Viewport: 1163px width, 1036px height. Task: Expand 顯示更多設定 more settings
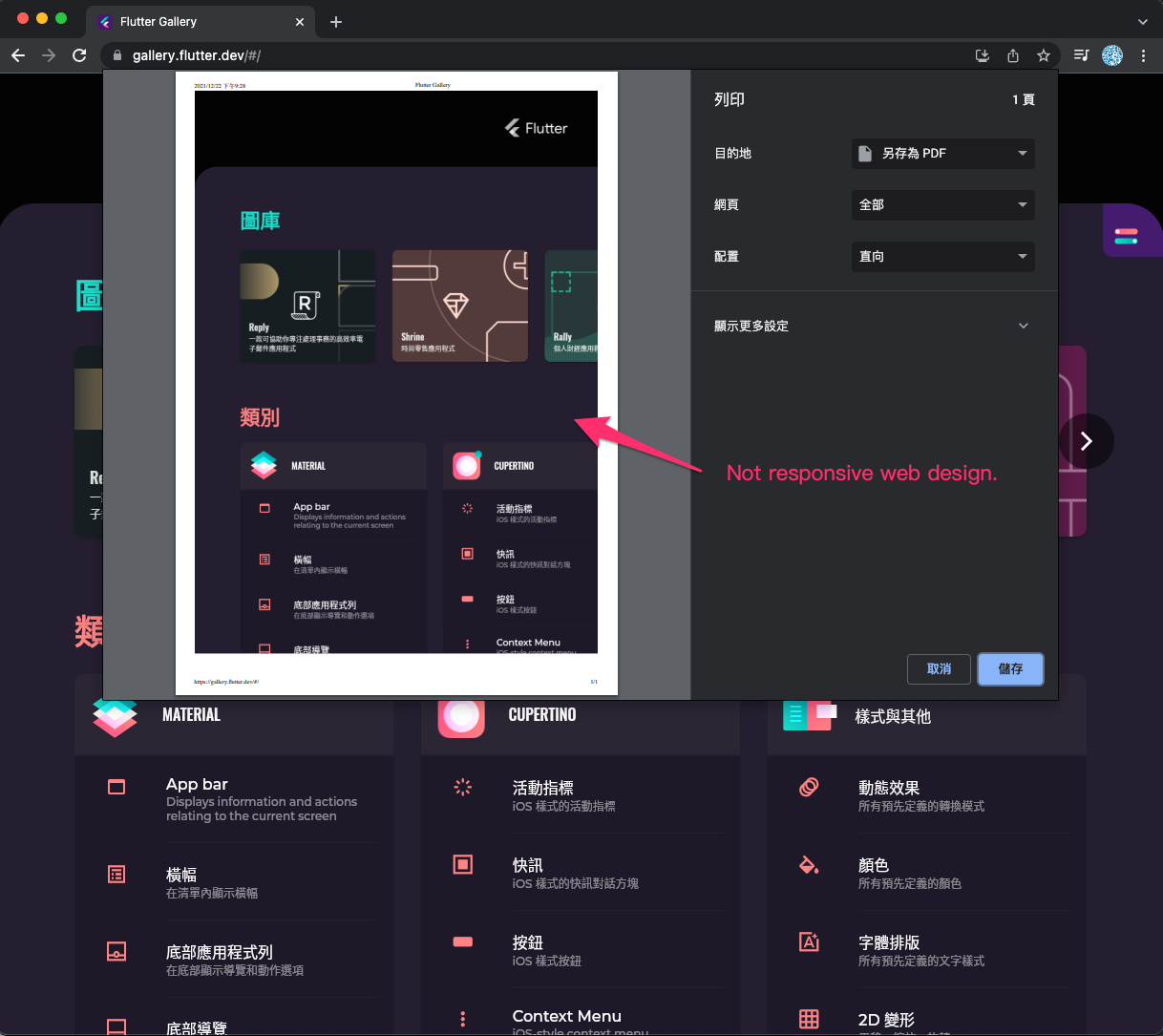[x=874, y=326]
